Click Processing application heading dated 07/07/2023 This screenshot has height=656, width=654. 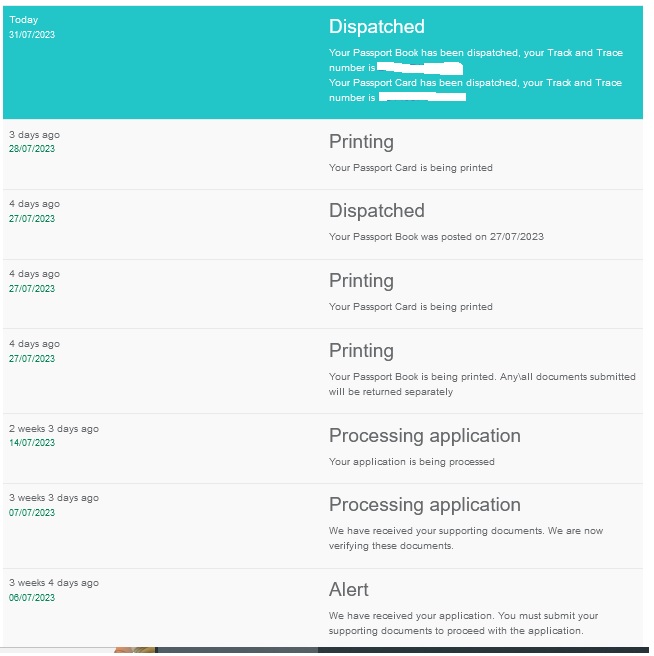424,505
